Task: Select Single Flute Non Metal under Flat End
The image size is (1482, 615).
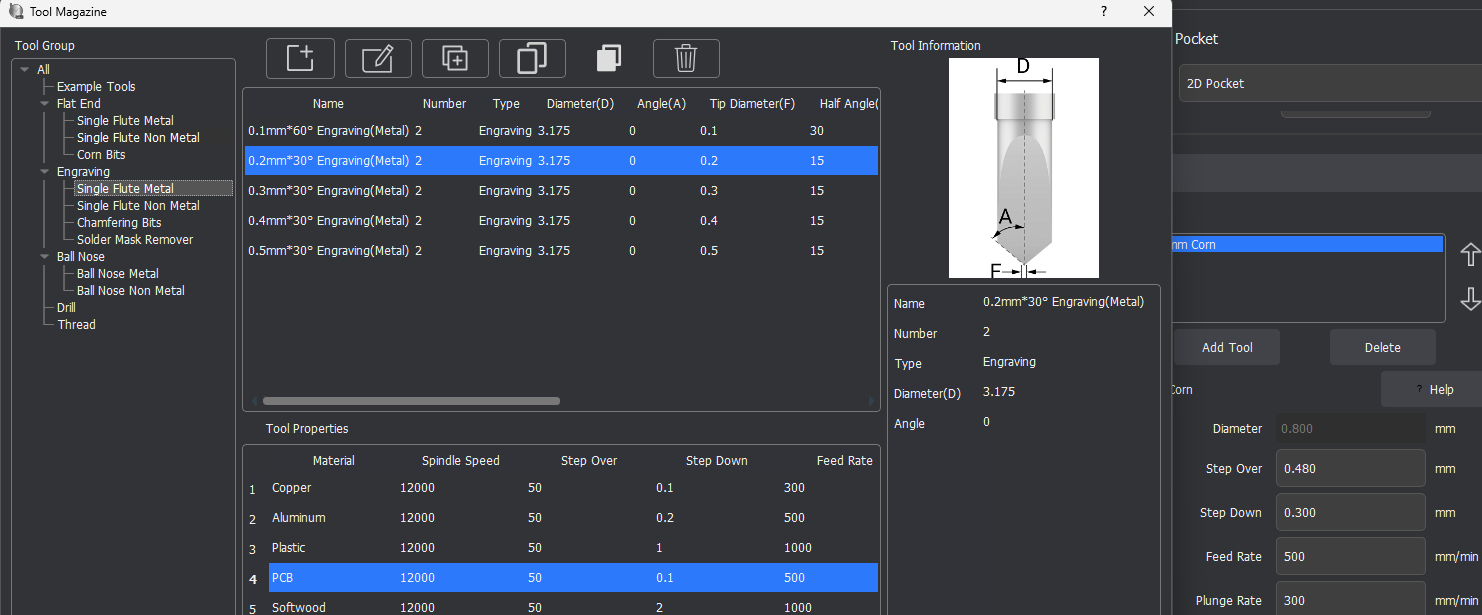Action: 138,138
